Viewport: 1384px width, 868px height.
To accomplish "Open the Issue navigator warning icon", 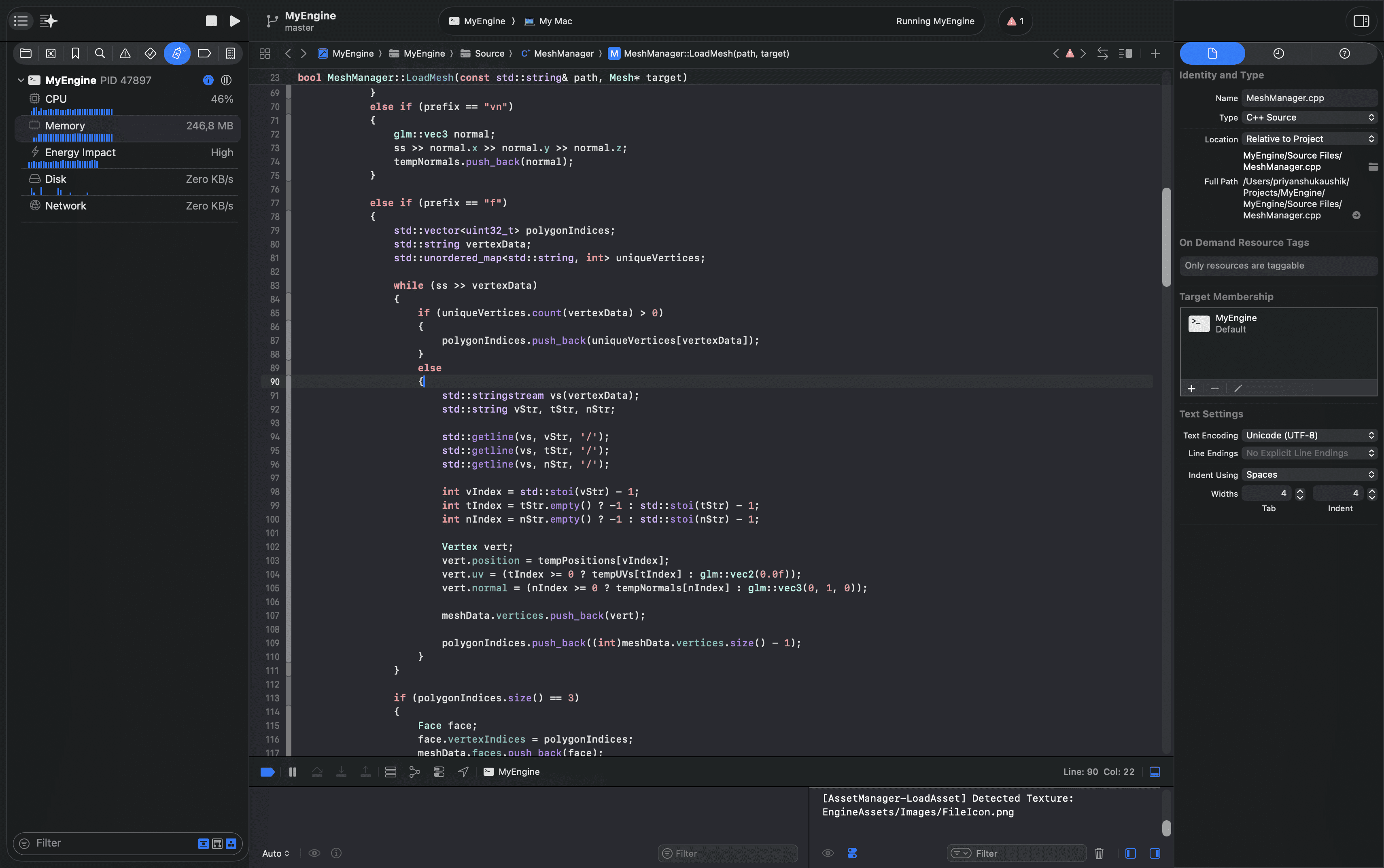I will [125, 53].
